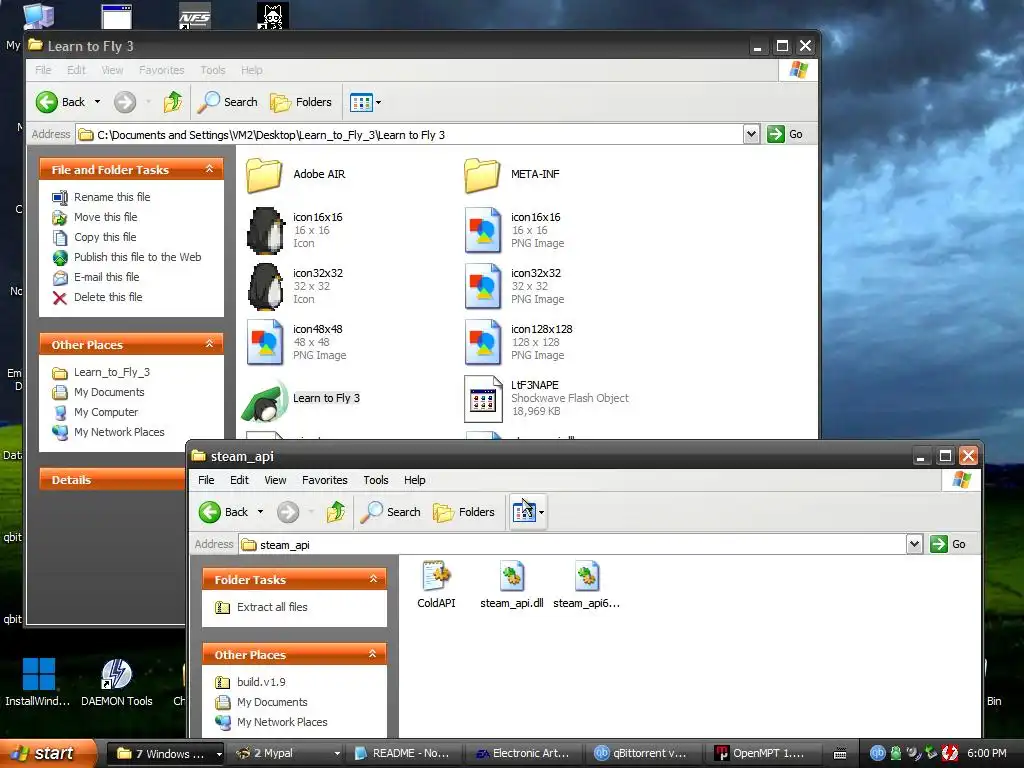The height and width of the screenshot is (768, 1024).
Task: Select the steam_api6... file
Action: click(586, 584)
